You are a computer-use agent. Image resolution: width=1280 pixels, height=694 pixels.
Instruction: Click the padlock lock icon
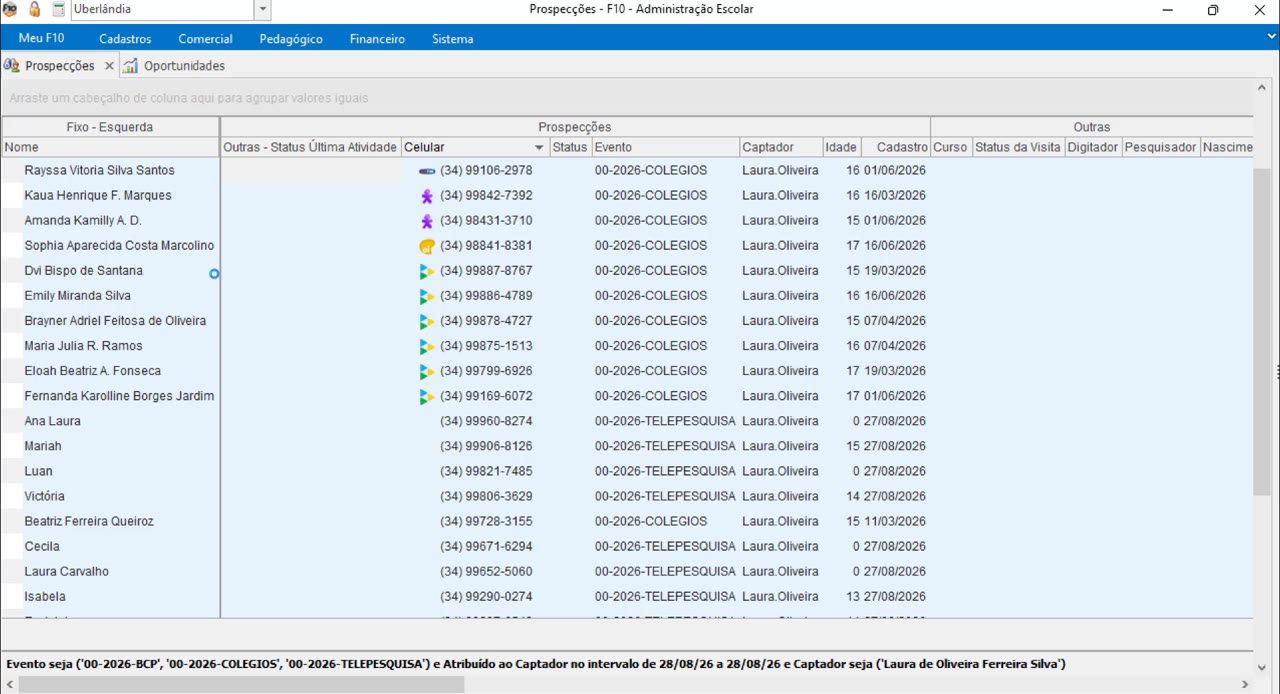coord(35,10)
